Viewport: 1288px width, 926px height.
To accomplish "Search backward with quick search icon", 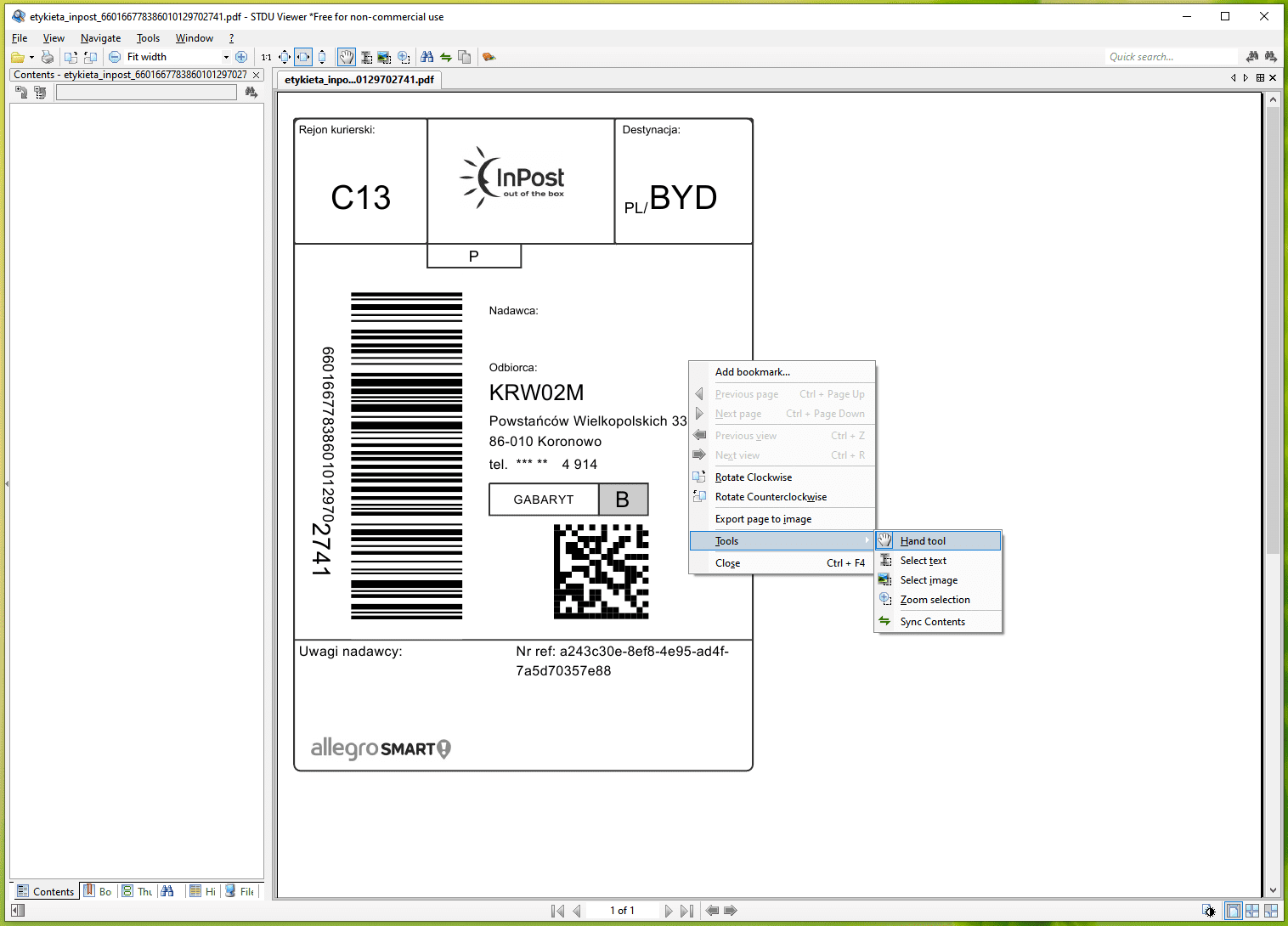I will 1252,57.
